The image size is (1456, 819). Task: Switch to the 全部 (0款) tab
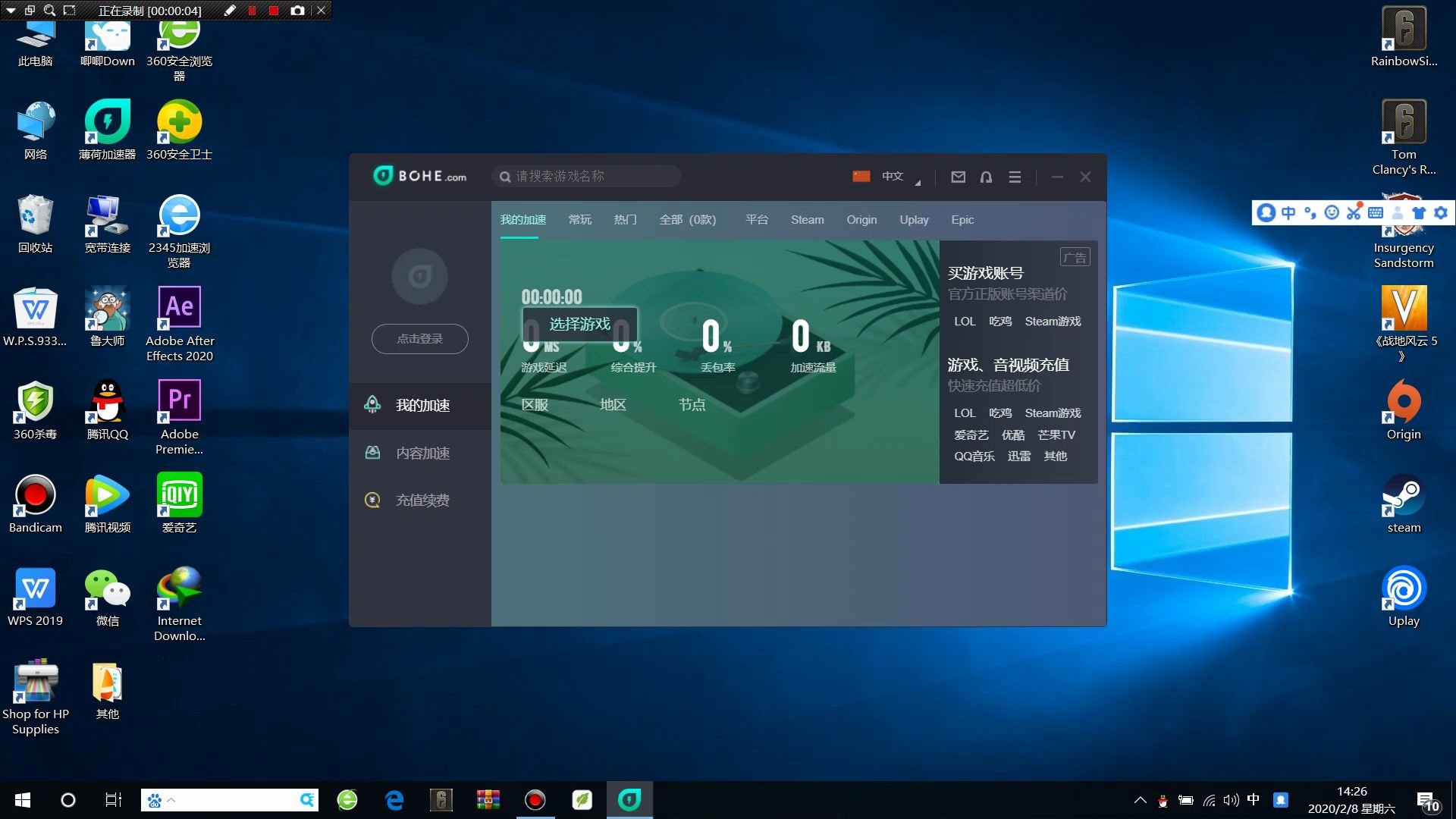(x=688, y=220)
